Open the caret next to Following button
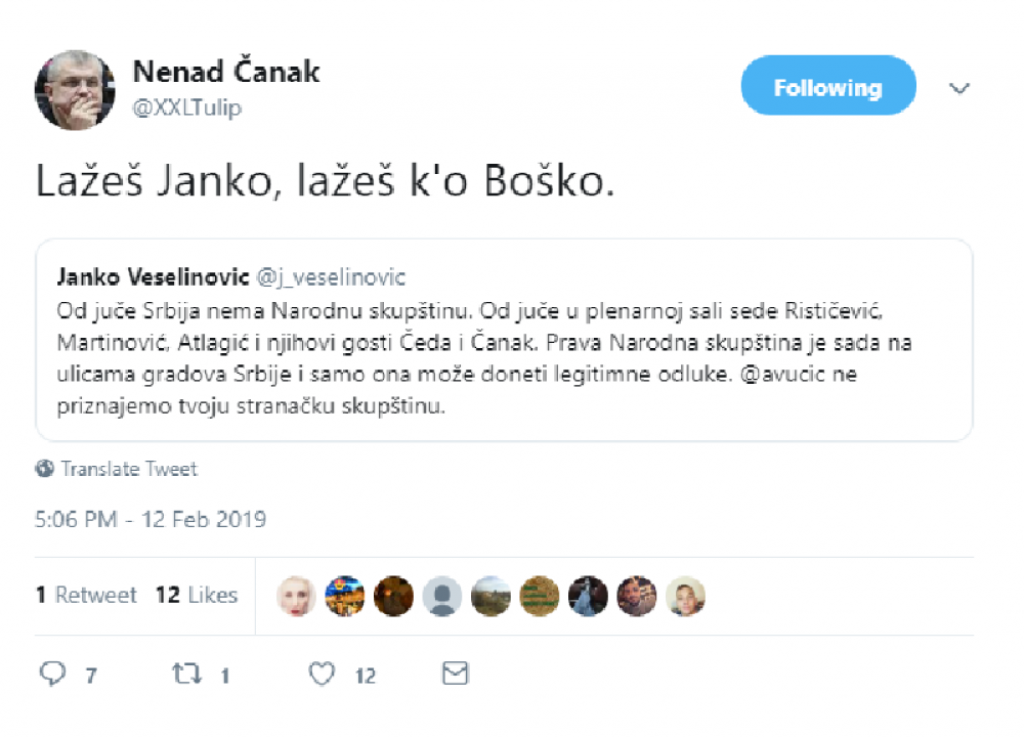Image resolution: width=1024 pixels, height=737 pixels. pyautogui.click(x=960, y=88)
